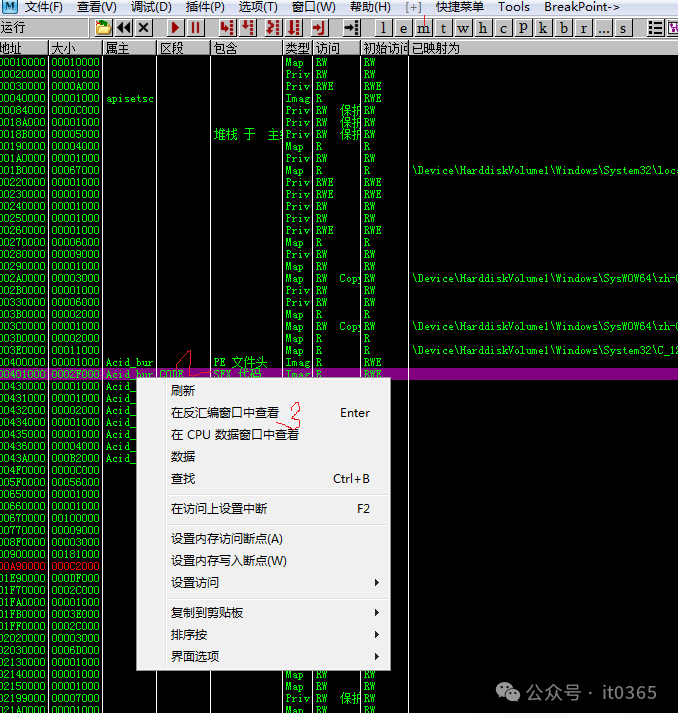678x719 pixels.
Task: Click the close program X icon
Action: [x=144, y=28]
